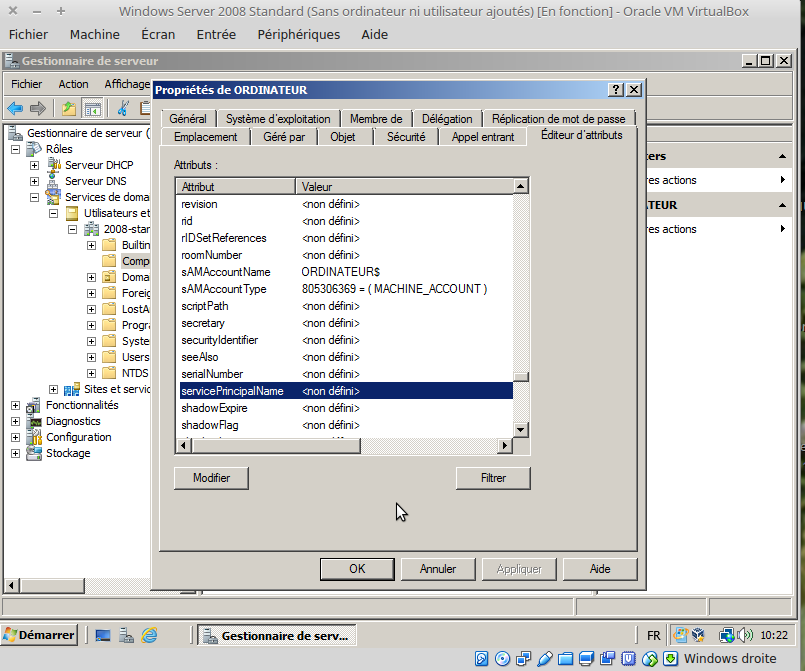Expand the Diagnostics tree node
805x671 pixels.
15,421
